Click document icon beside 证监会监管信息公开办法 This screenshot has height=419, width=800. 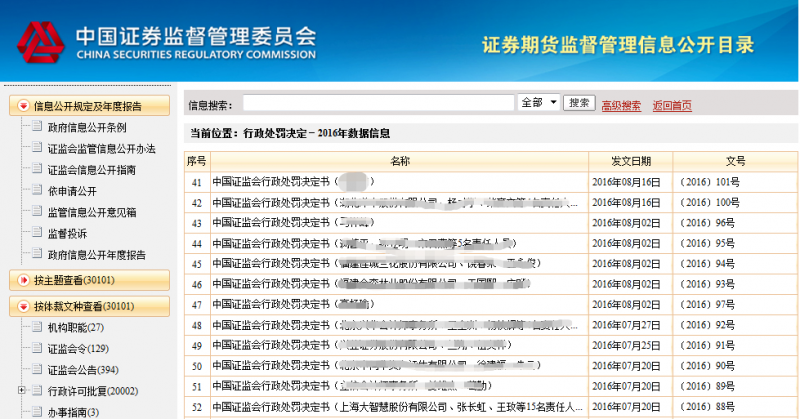coord(37,147)
